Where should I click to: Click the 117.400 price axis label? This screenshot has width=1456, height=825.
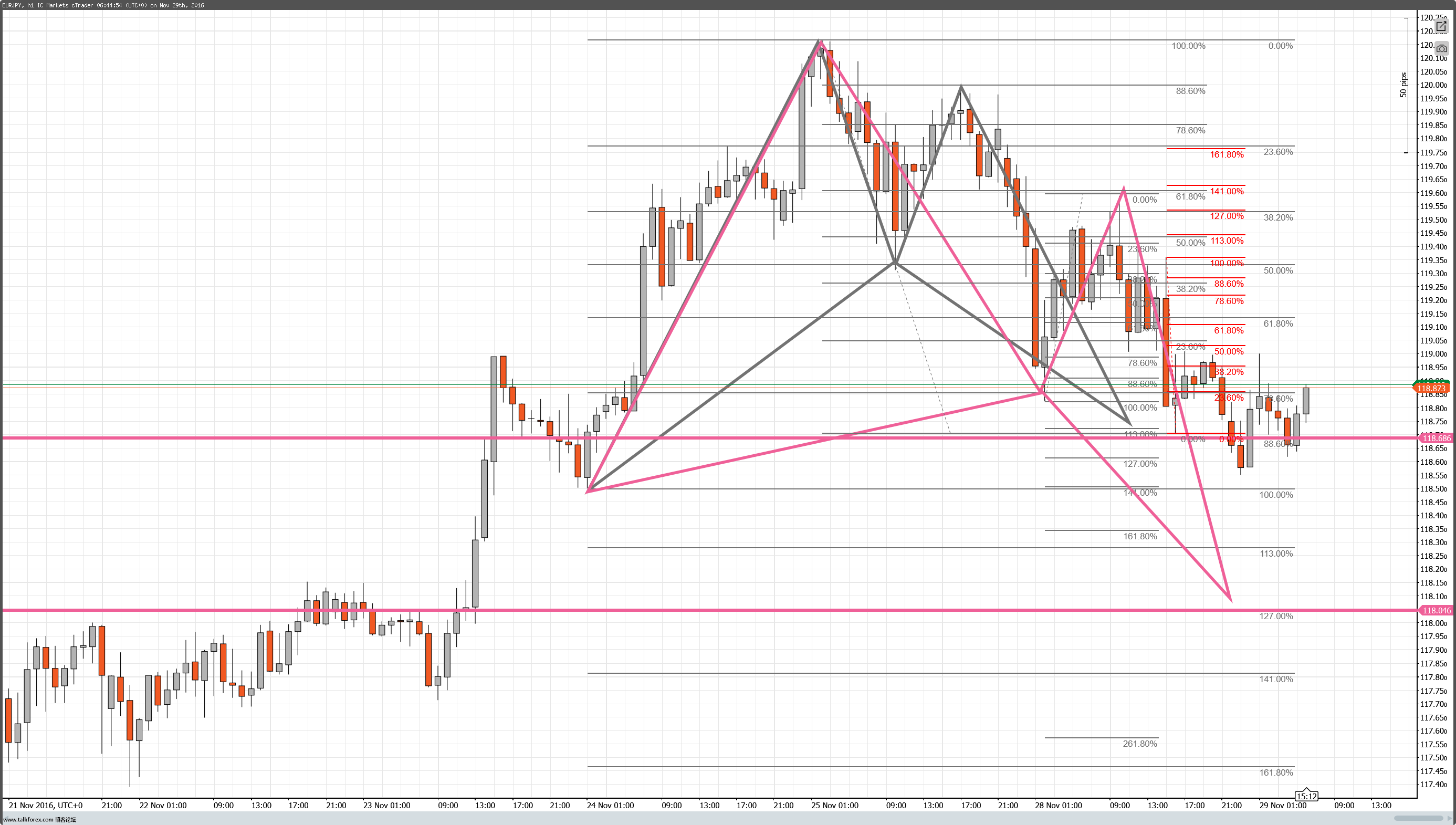(x=1433, y=785)
